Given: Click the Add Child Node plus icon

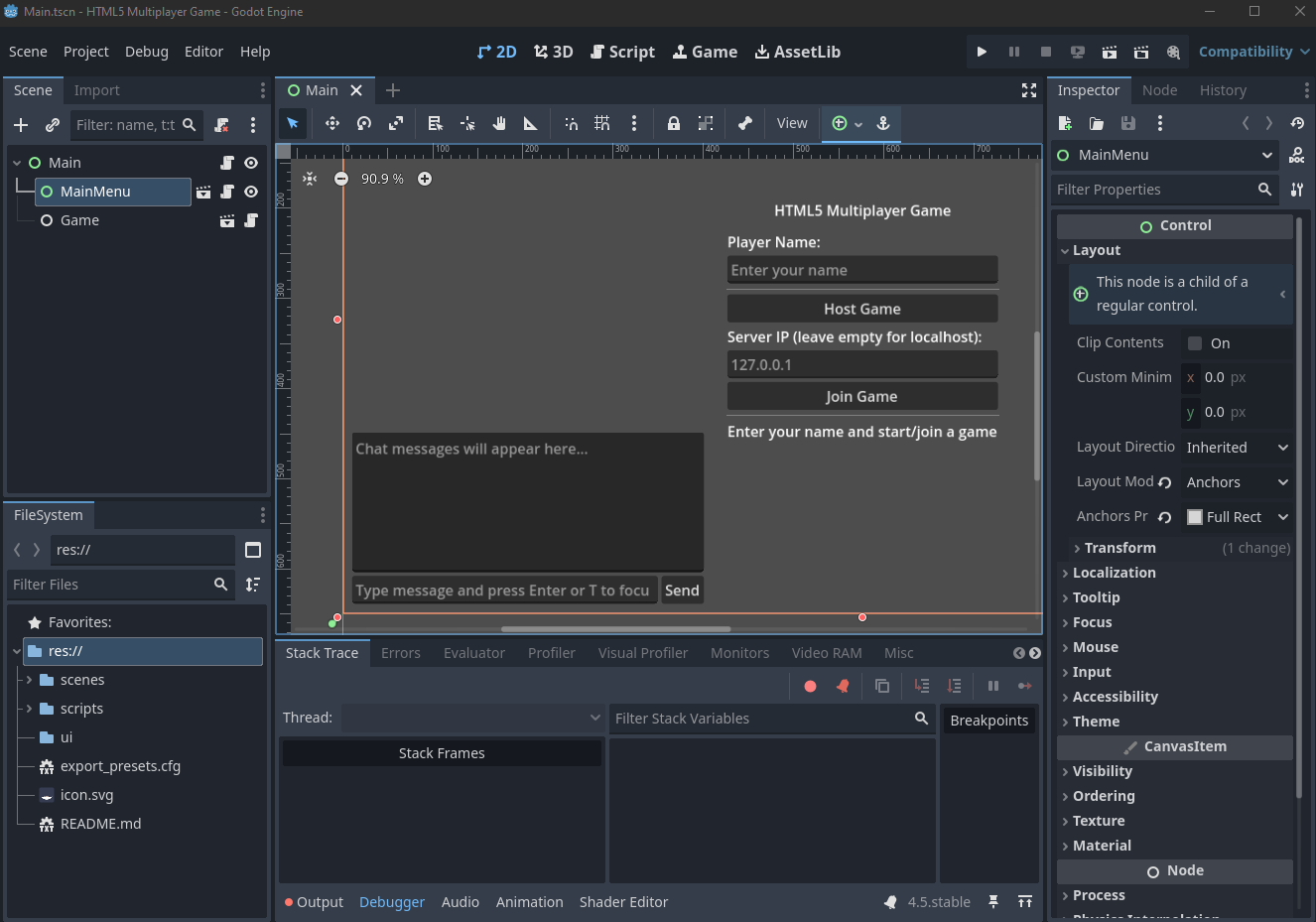Looking at the screenshot, I should tap(21, 125).
